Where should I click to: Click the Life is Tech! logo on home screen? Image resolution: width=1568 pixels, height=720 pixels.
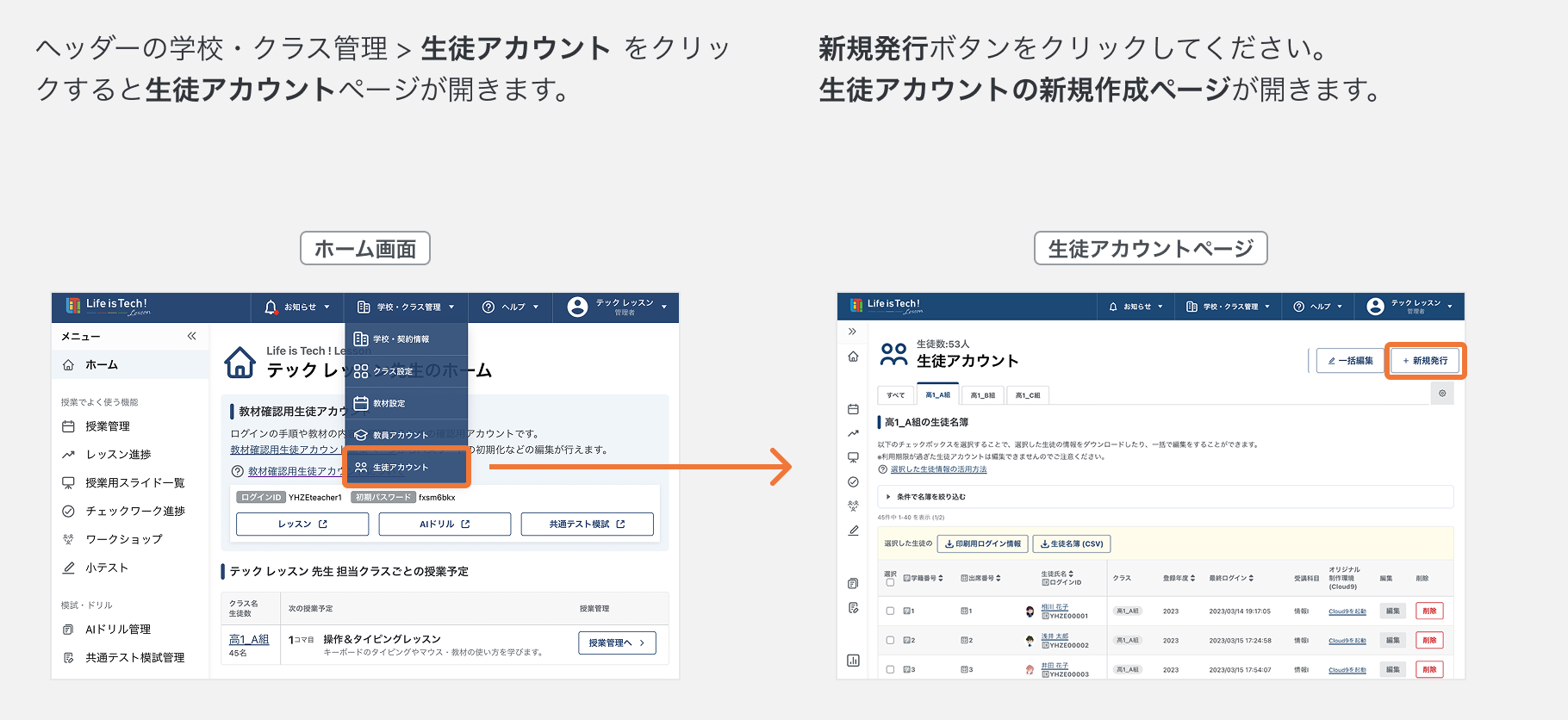point(108,307)
